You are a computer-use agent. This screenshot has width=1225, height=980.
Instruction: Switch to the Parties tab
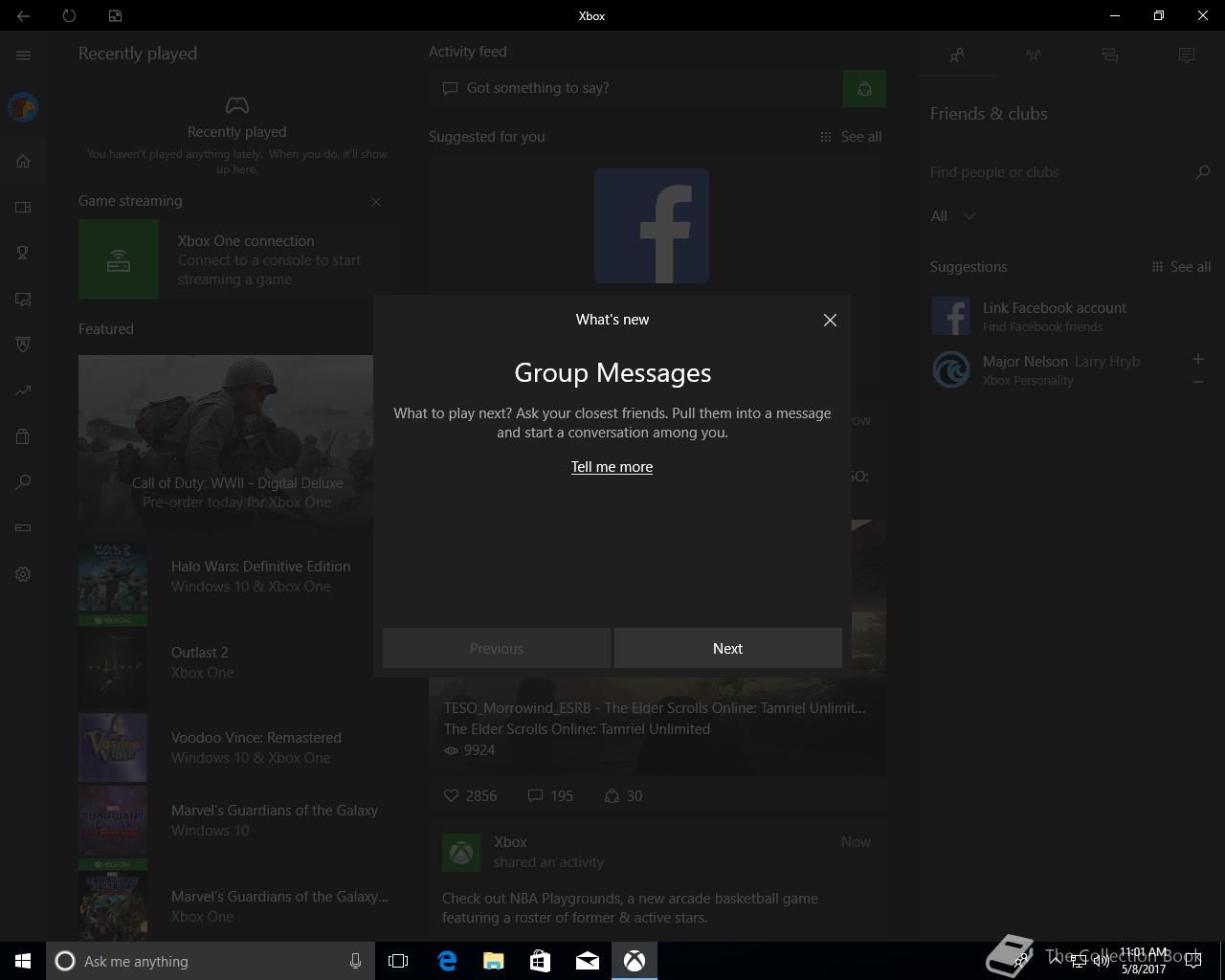point(1034,56)
